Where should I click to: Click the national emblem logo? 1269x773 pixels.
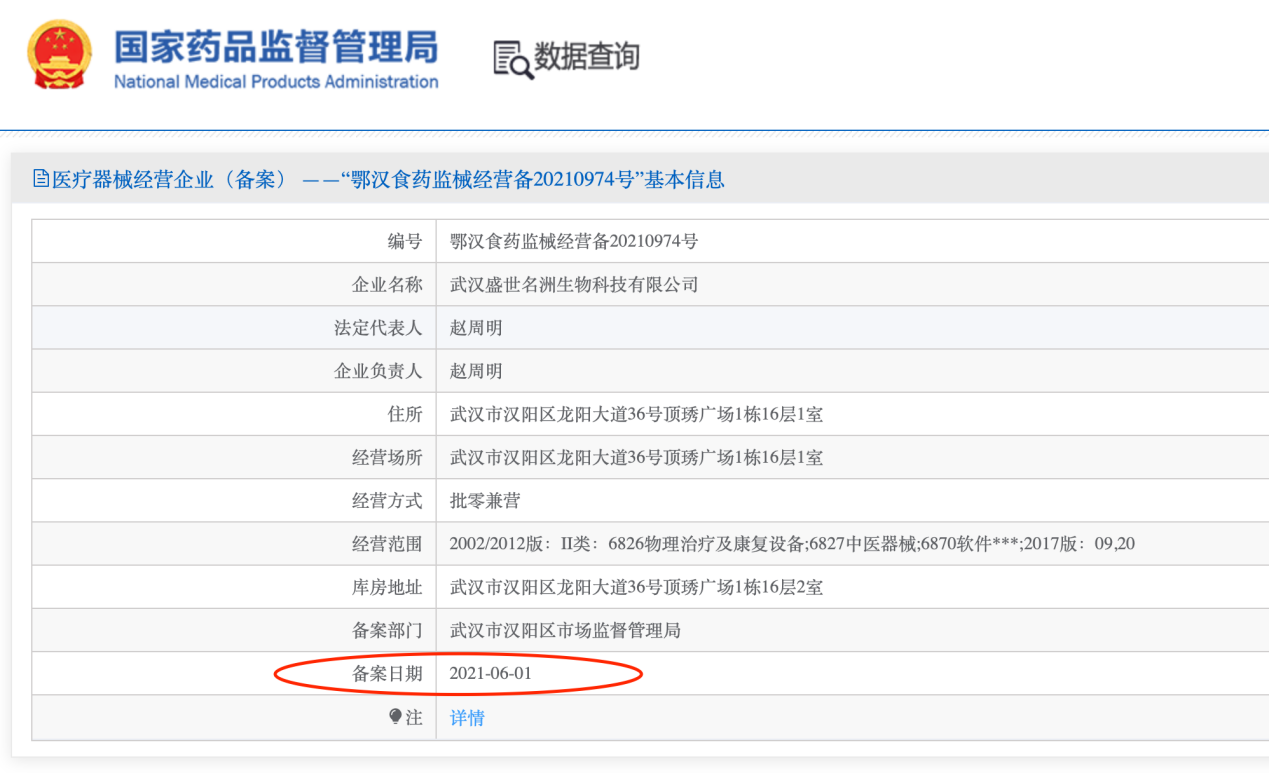[59, 56]
